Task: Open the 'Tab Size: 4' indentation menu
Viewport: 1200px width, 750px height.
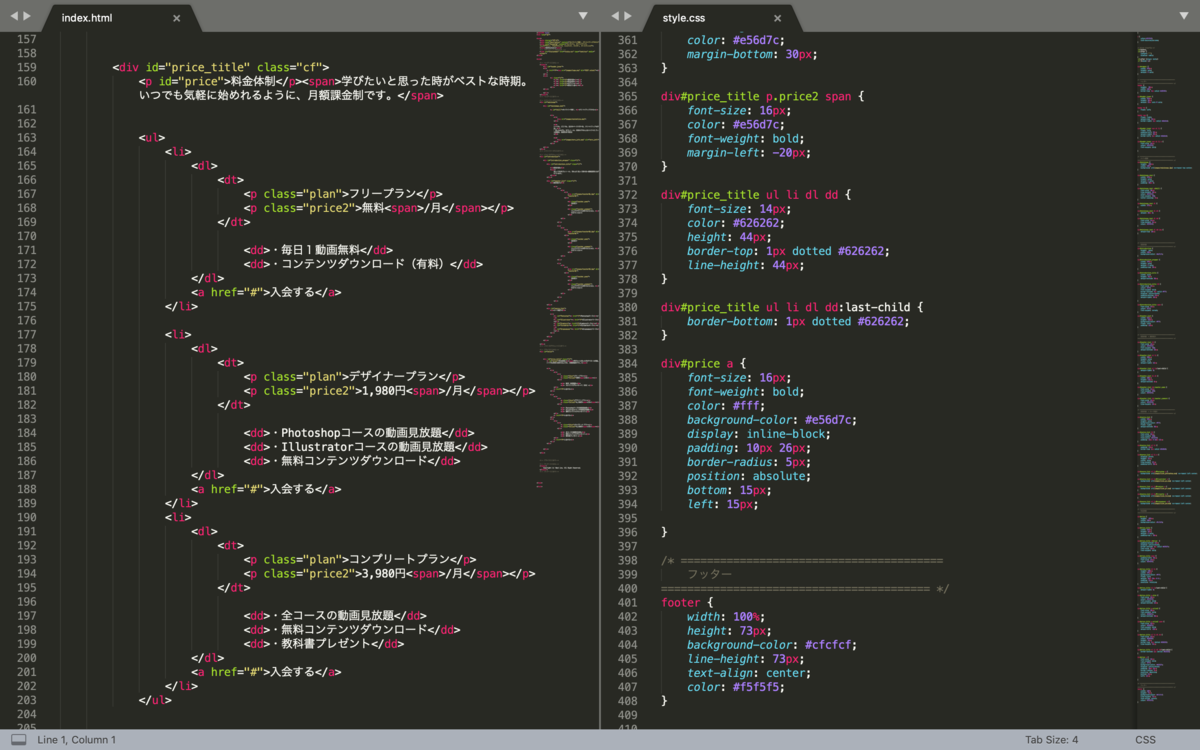Action: click(x=1052, y=740)
